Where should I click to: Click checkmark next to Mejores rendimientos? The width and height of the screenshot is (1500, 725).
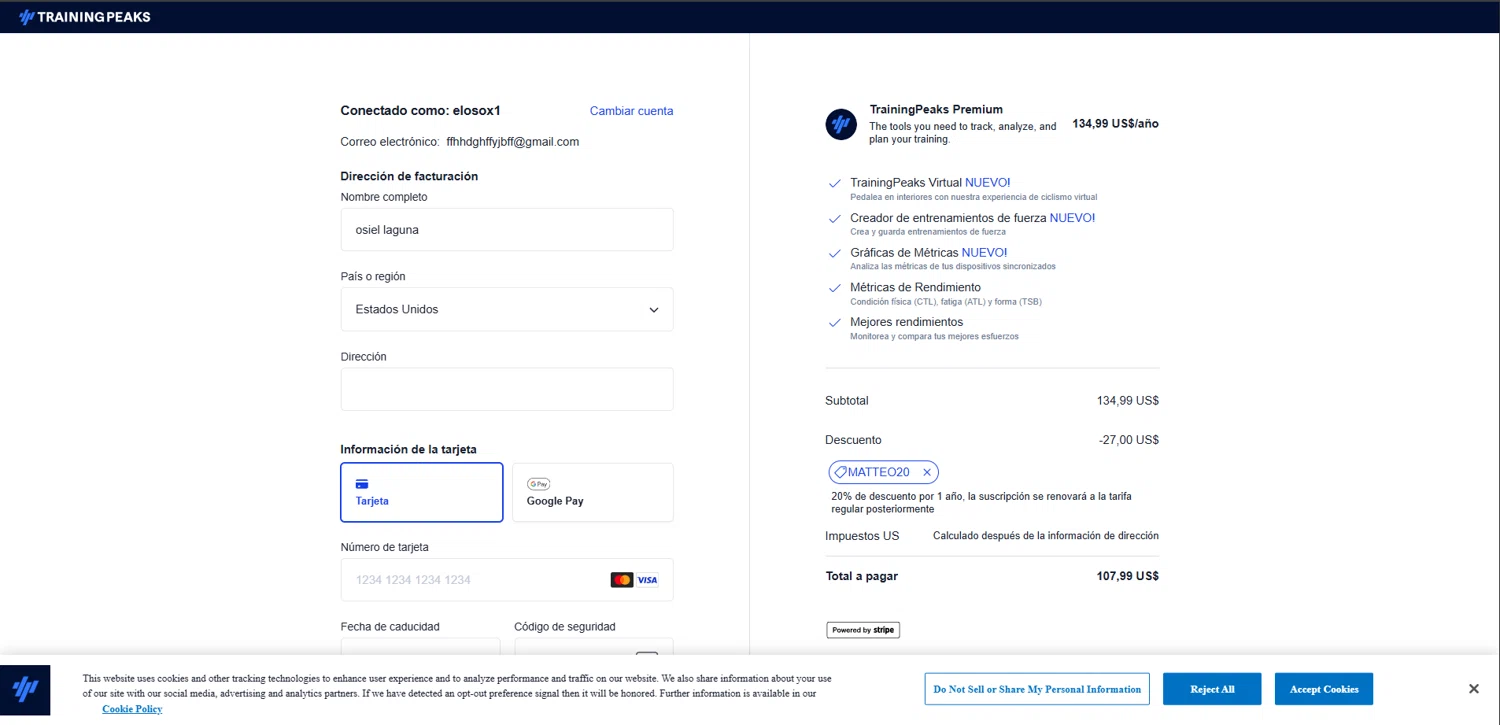(x=835, y=323)
